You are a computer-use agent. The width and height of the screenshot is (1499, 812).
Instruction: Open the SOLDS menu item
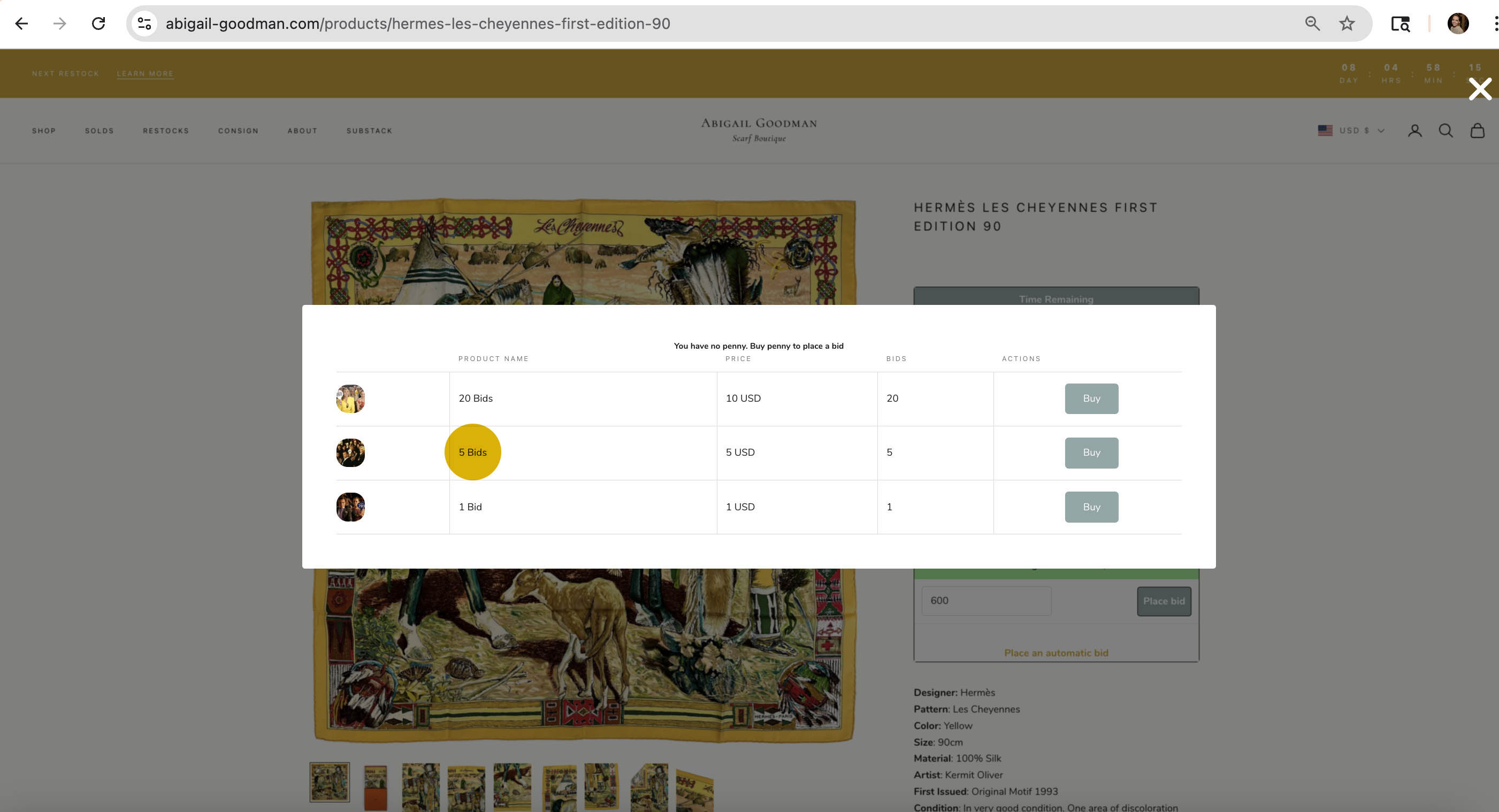[x=99, y=131]
